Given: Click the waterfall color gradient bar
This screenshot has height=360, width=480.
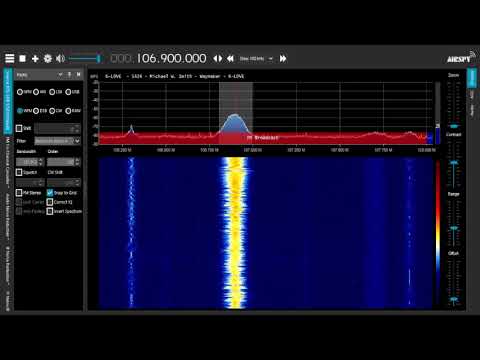Looking at the screenshot, I should (x=438, y=233).
